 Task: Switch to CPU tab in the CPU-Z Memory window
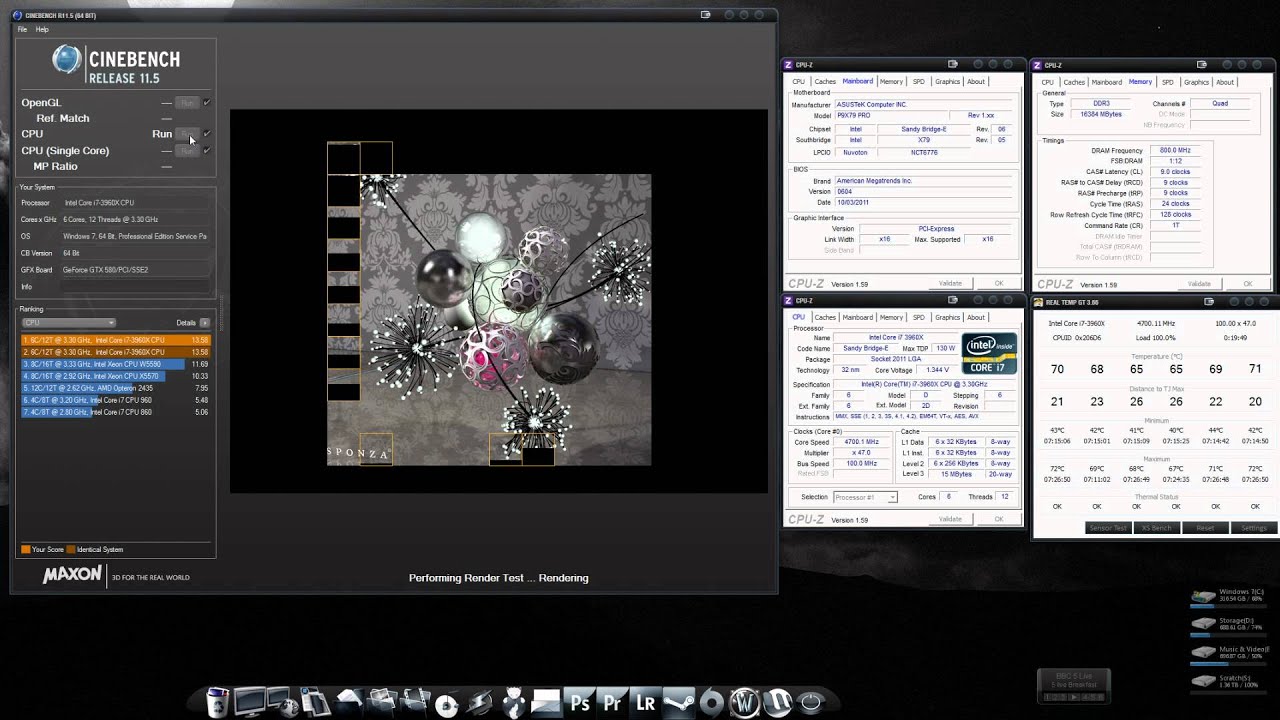[1047, 82]
